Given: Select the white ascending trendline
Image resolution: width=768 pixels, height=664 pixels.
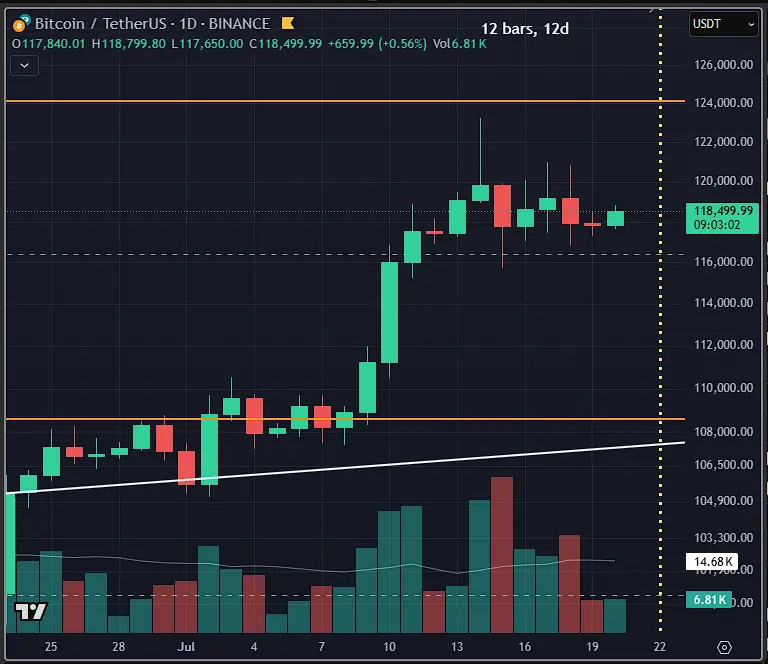Looking at the screenshot, I should pos(345,468).
